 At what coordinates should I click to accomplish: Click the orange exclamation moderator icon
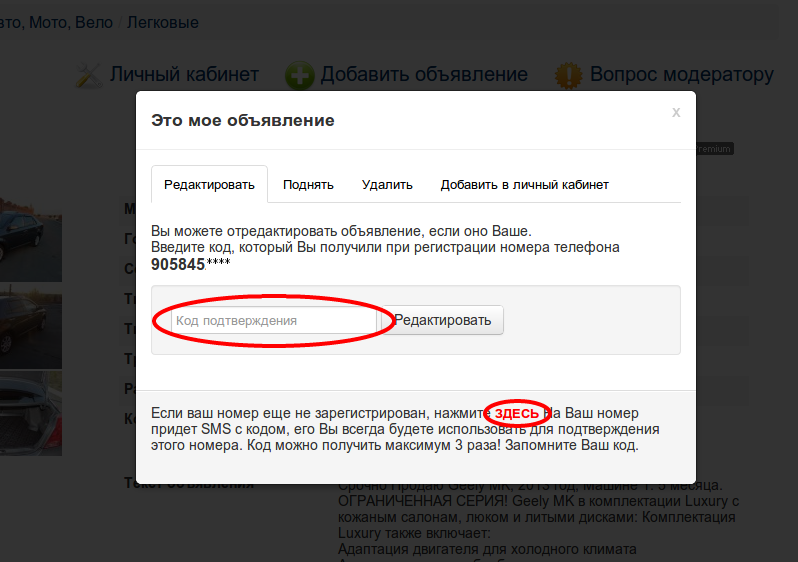coord(569,75)
